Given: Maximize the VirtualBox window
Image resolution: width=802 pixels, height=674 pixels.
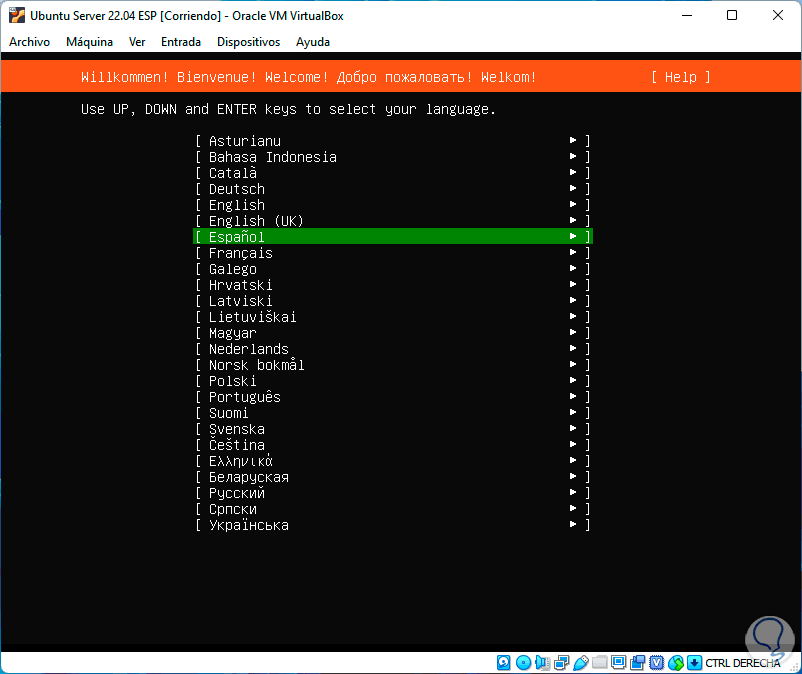Looking at the screenshot, I should tap(732, 15).
